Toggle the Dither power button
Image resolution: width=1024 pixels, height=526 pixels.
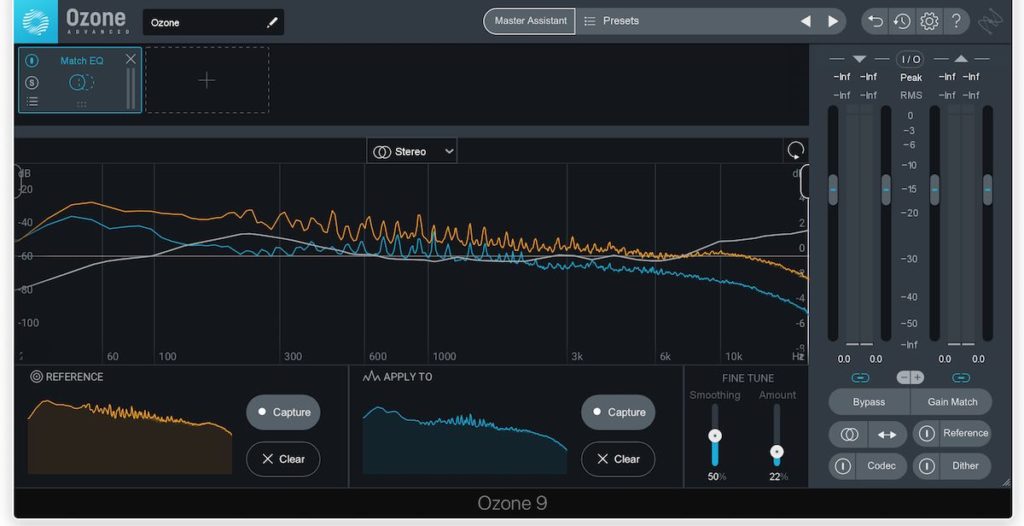tap(927, 467)
